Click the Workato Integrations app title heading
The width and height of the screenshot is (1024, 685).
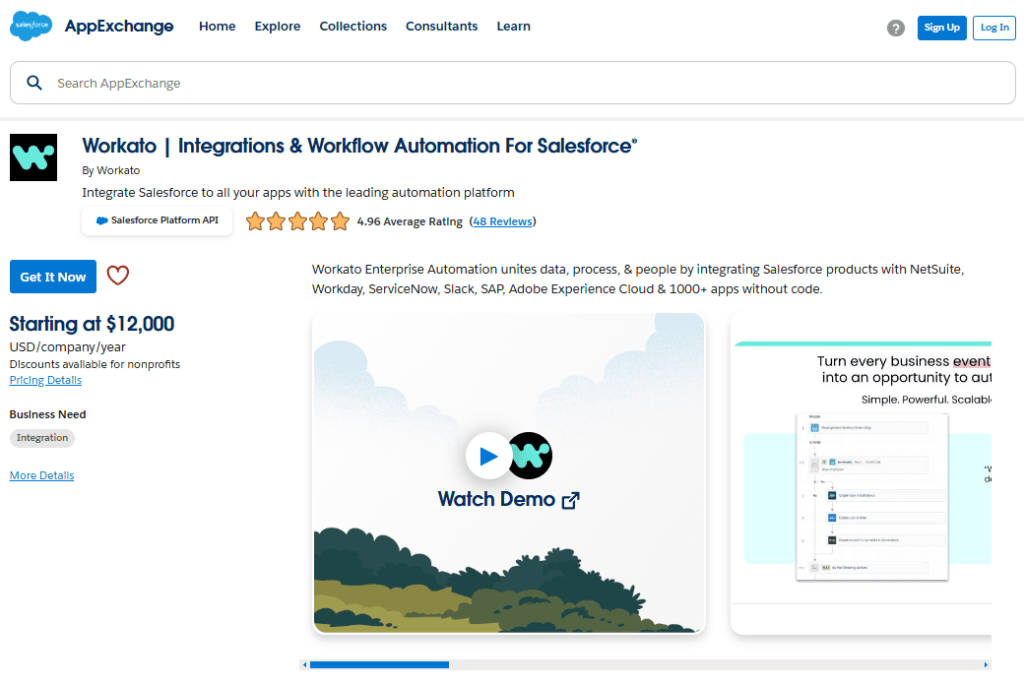(x=359, y=146)
